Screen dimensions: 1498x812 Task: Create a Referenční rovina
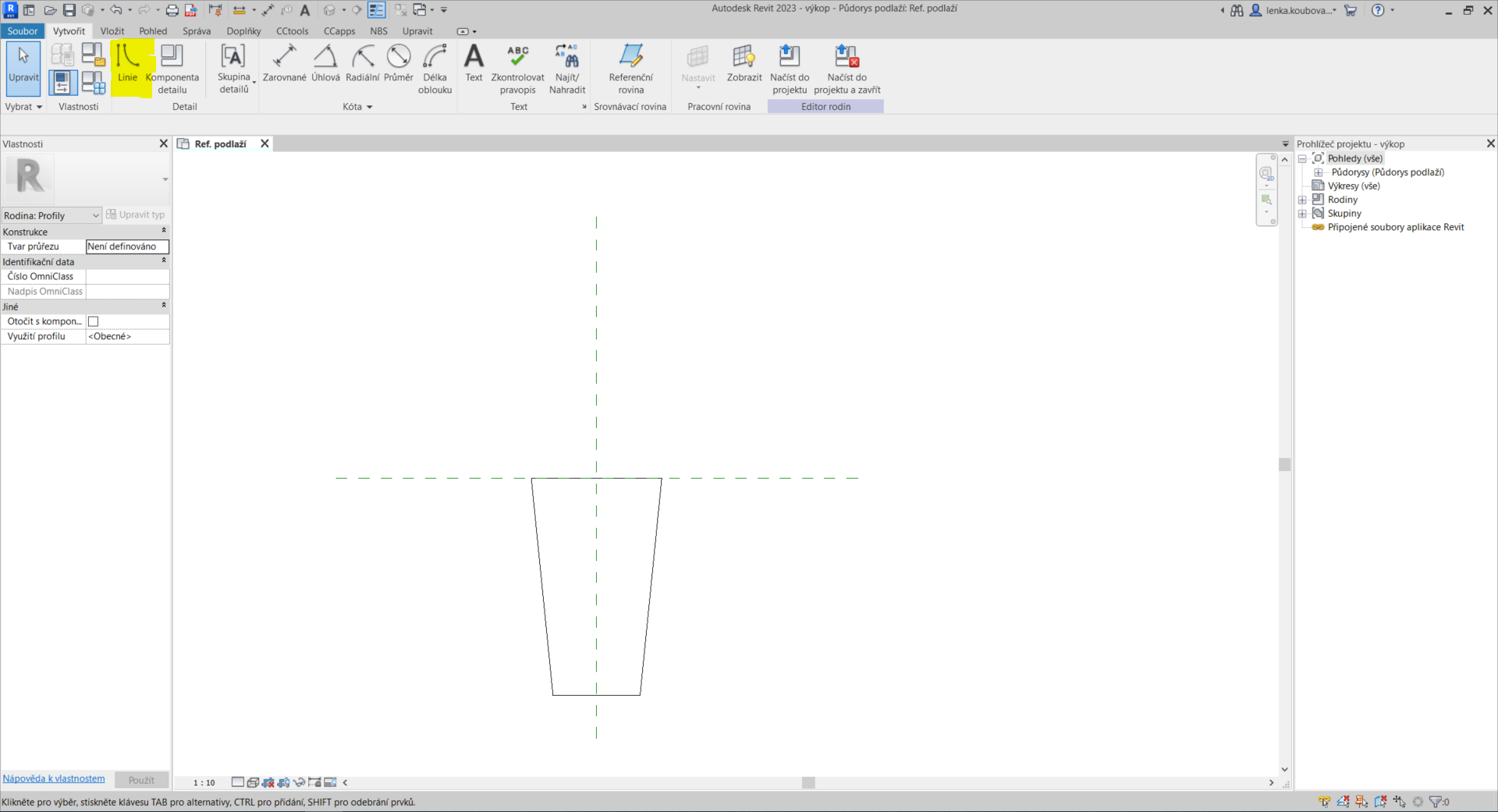point(630,67)
